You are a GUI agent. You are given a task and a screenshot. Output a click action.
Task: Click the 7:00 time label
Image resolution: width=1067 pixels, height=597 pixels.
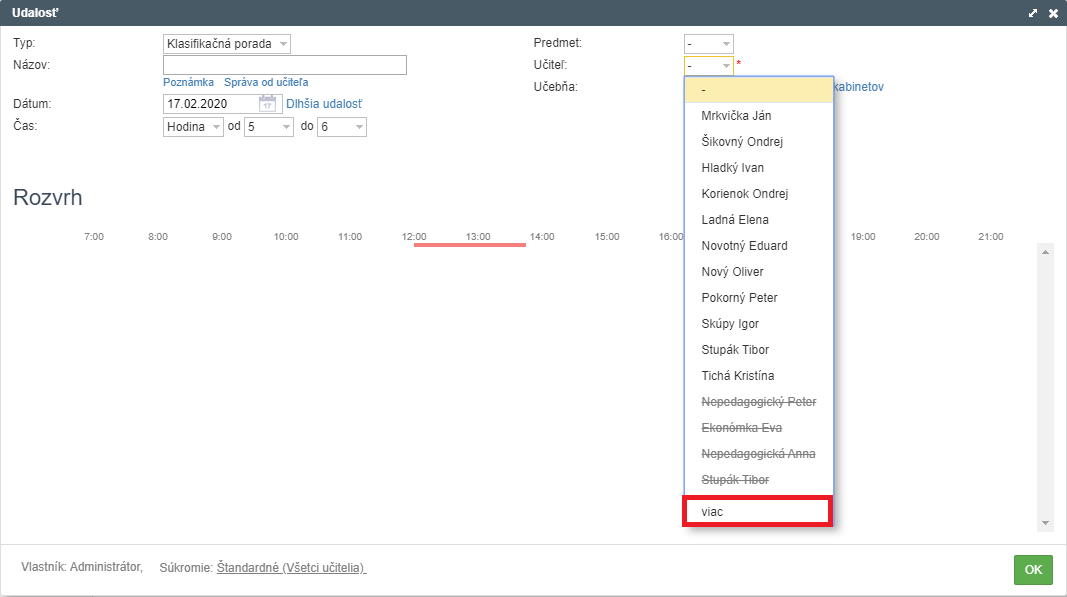[94, 237]
